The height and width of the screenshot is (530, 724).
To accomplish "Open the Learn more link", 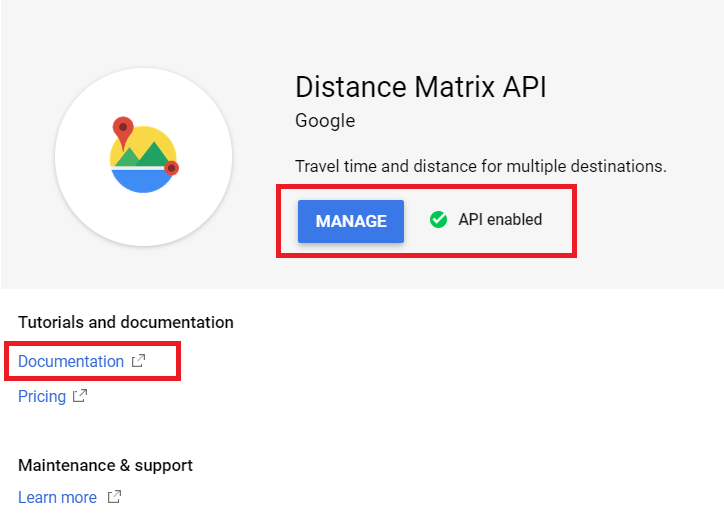I will click(57, 497).
